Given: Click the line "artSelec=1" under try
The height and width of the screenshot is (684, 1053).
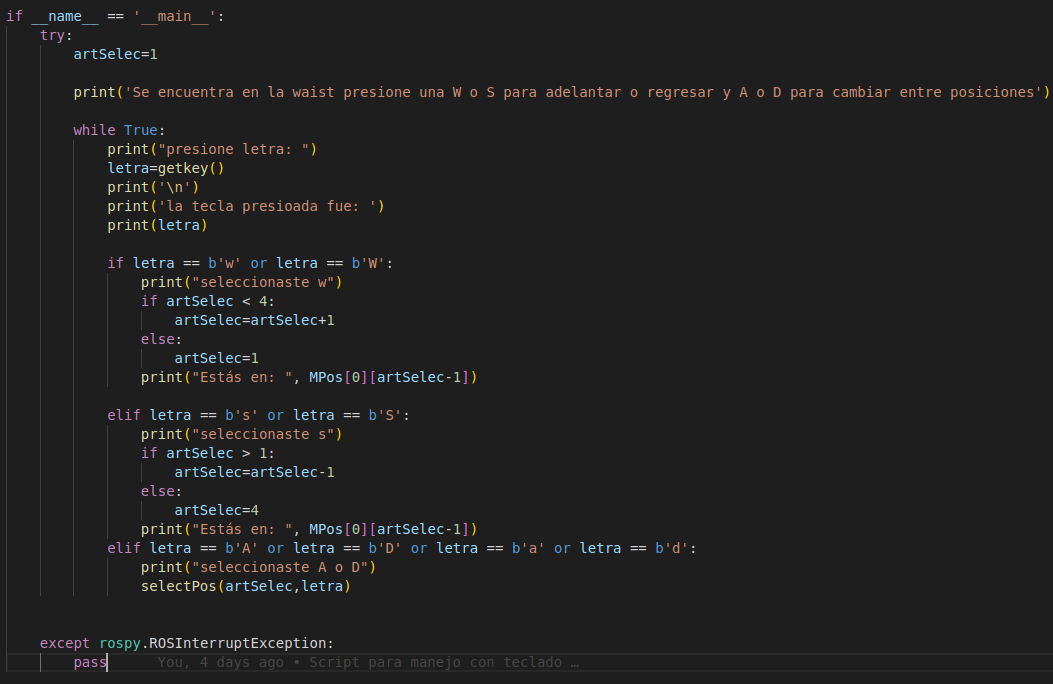Looking at the screenshot, I should [x=116, y=54].
